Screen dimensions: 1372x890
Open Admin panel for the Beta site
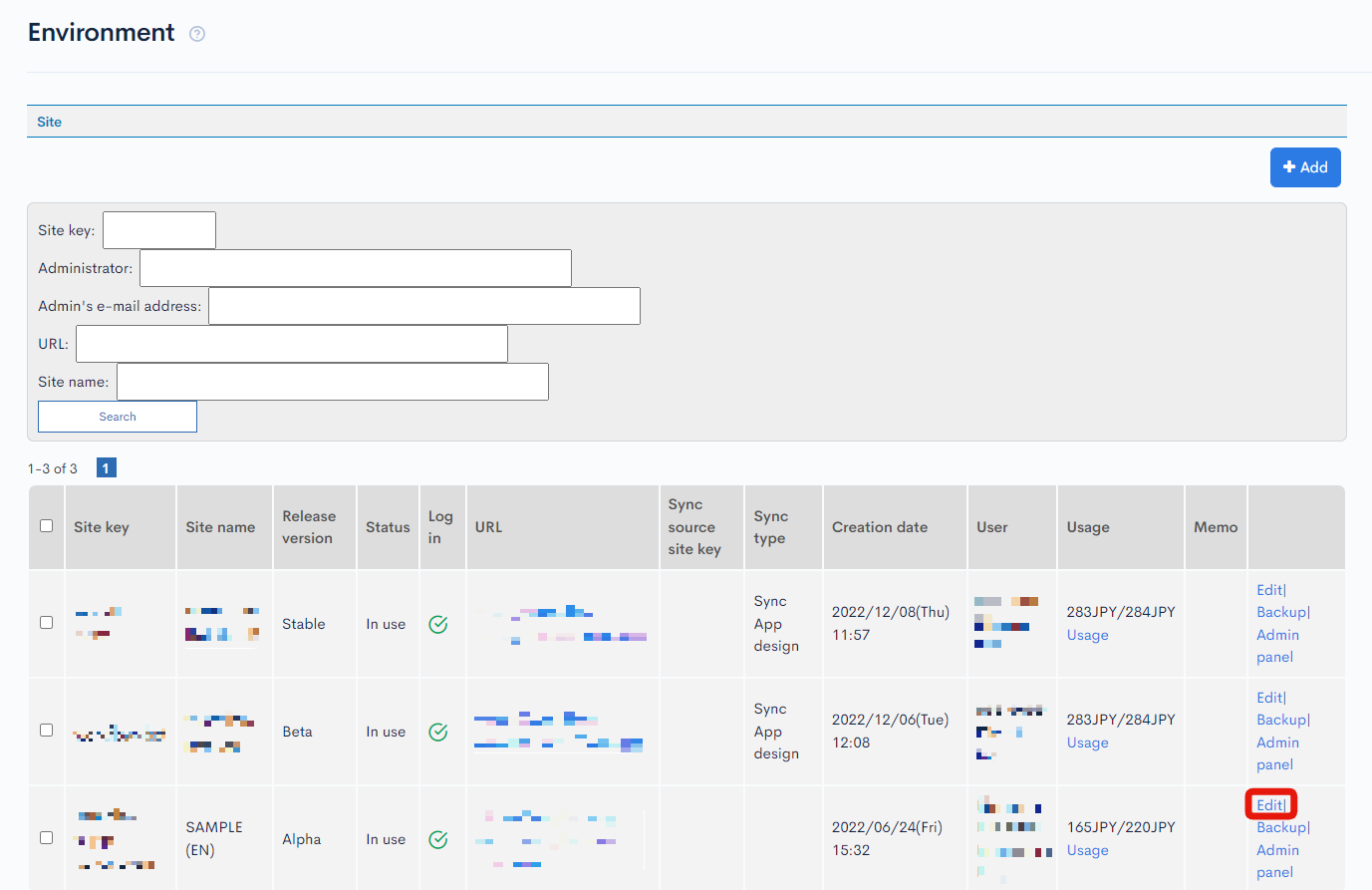1277,753
